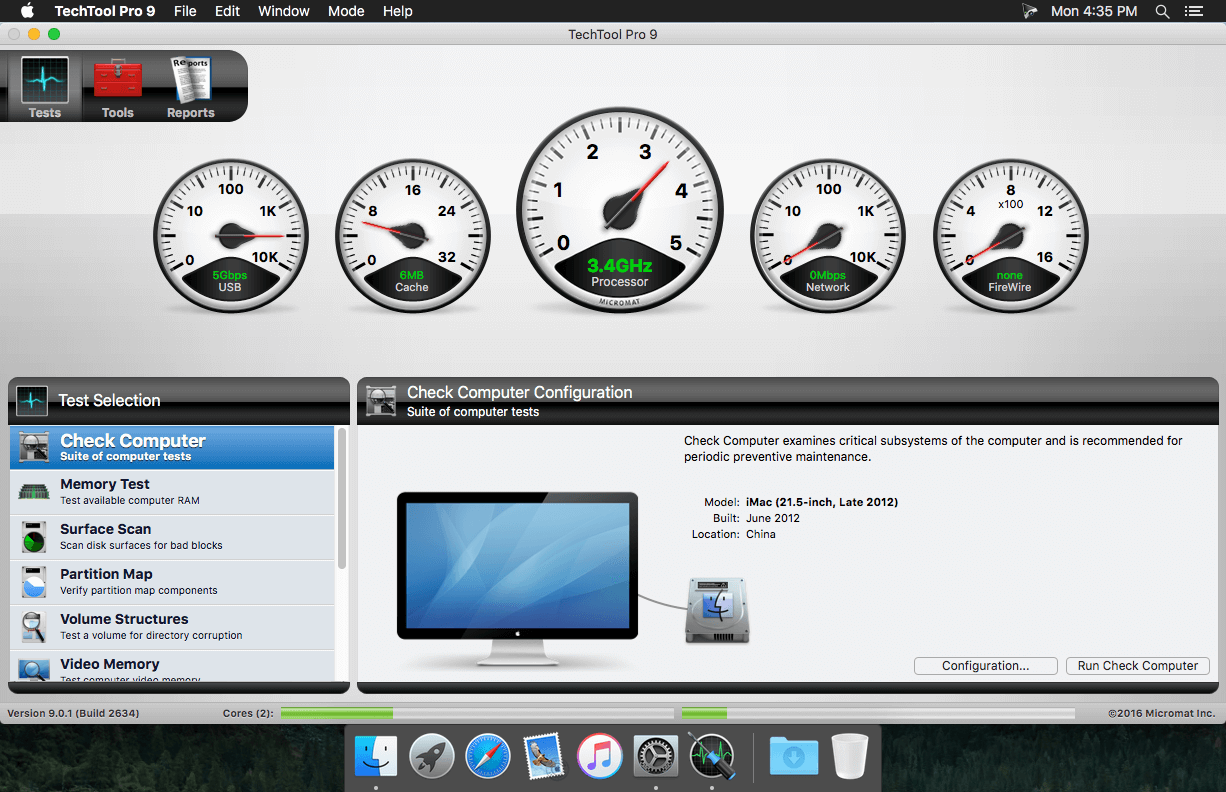Select the Surface Scan test
The width and height of the screenshot is (1226, 792).
[172, 537]
